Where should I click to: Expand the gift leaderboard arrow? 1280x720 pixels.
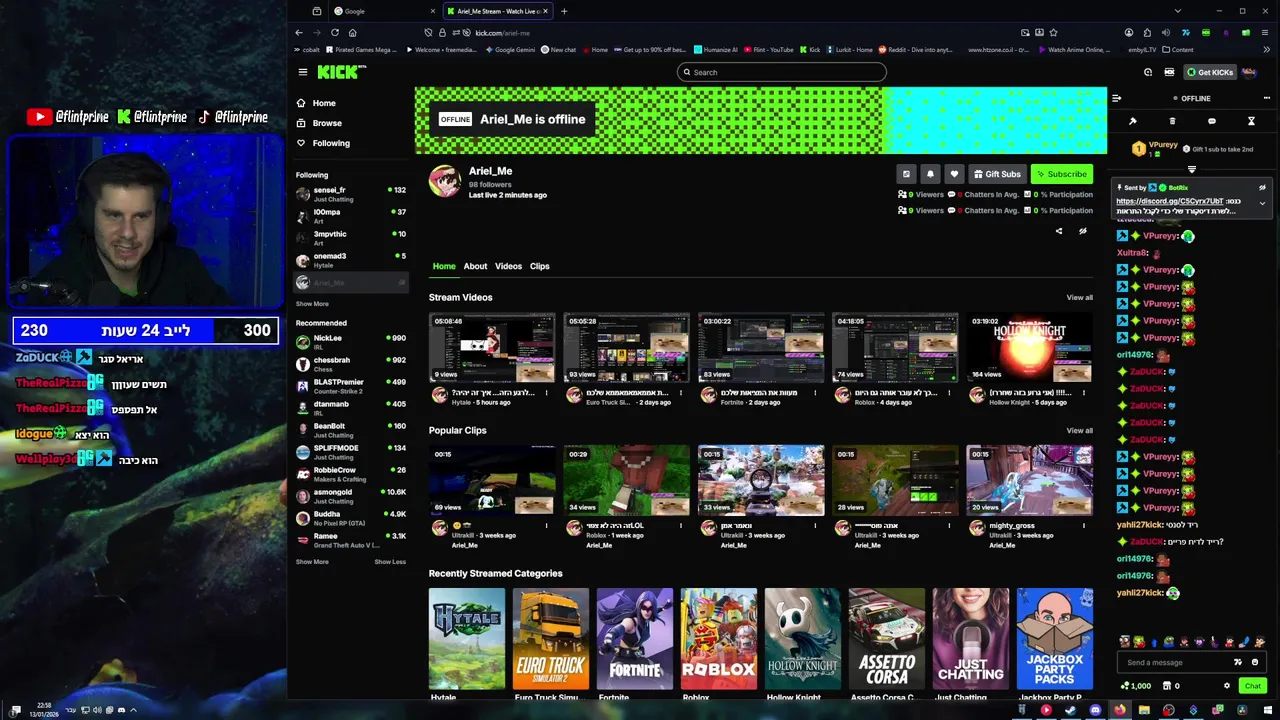click(1191, 169)
